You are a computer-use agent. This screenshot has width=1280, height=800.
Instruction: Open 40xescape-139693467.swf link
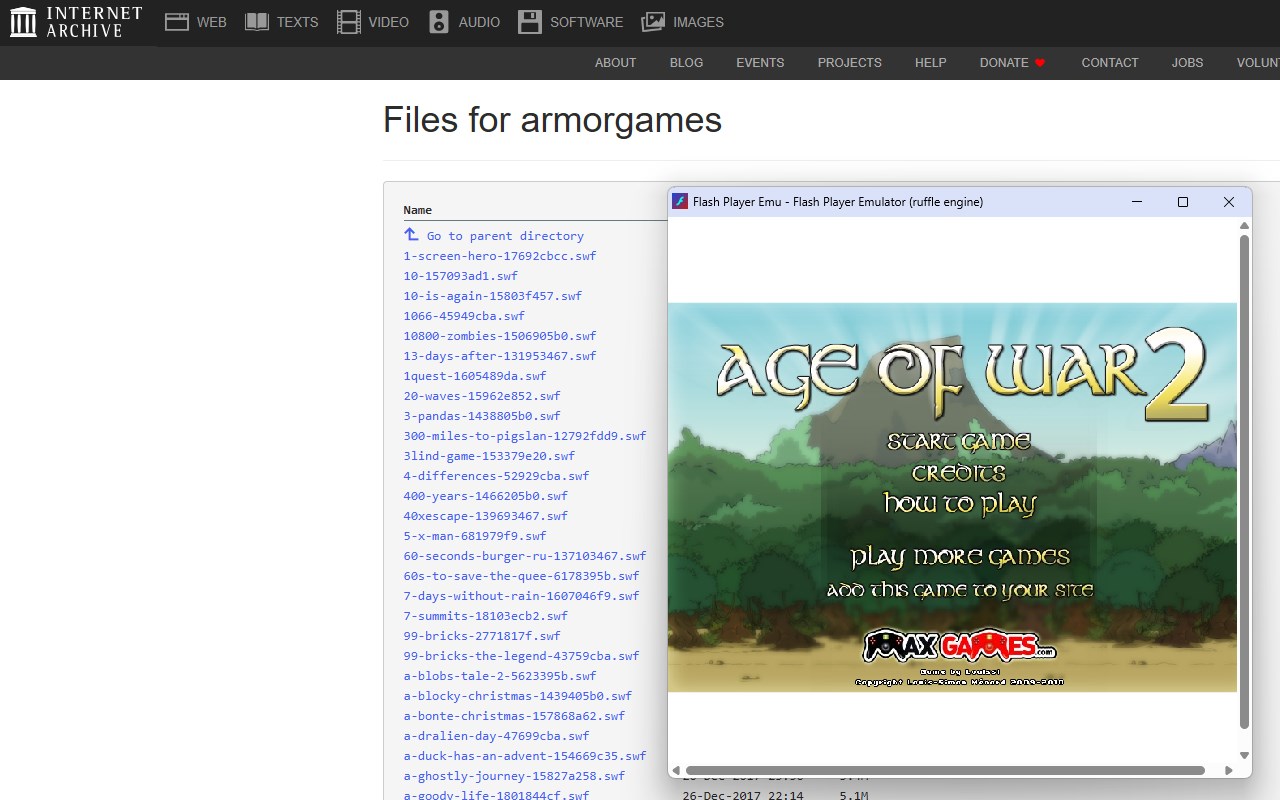(x=486, y=516)
